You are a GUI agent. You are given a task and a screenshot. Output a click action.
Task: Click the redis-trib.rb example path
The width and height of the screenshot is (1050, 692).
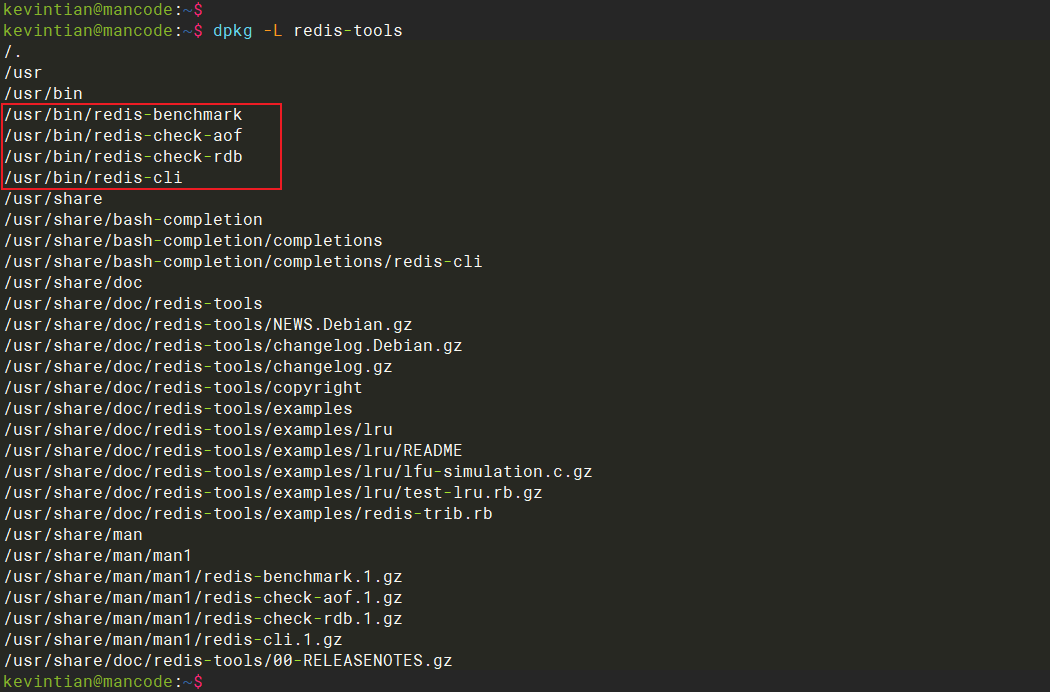(x=248, y=514)
